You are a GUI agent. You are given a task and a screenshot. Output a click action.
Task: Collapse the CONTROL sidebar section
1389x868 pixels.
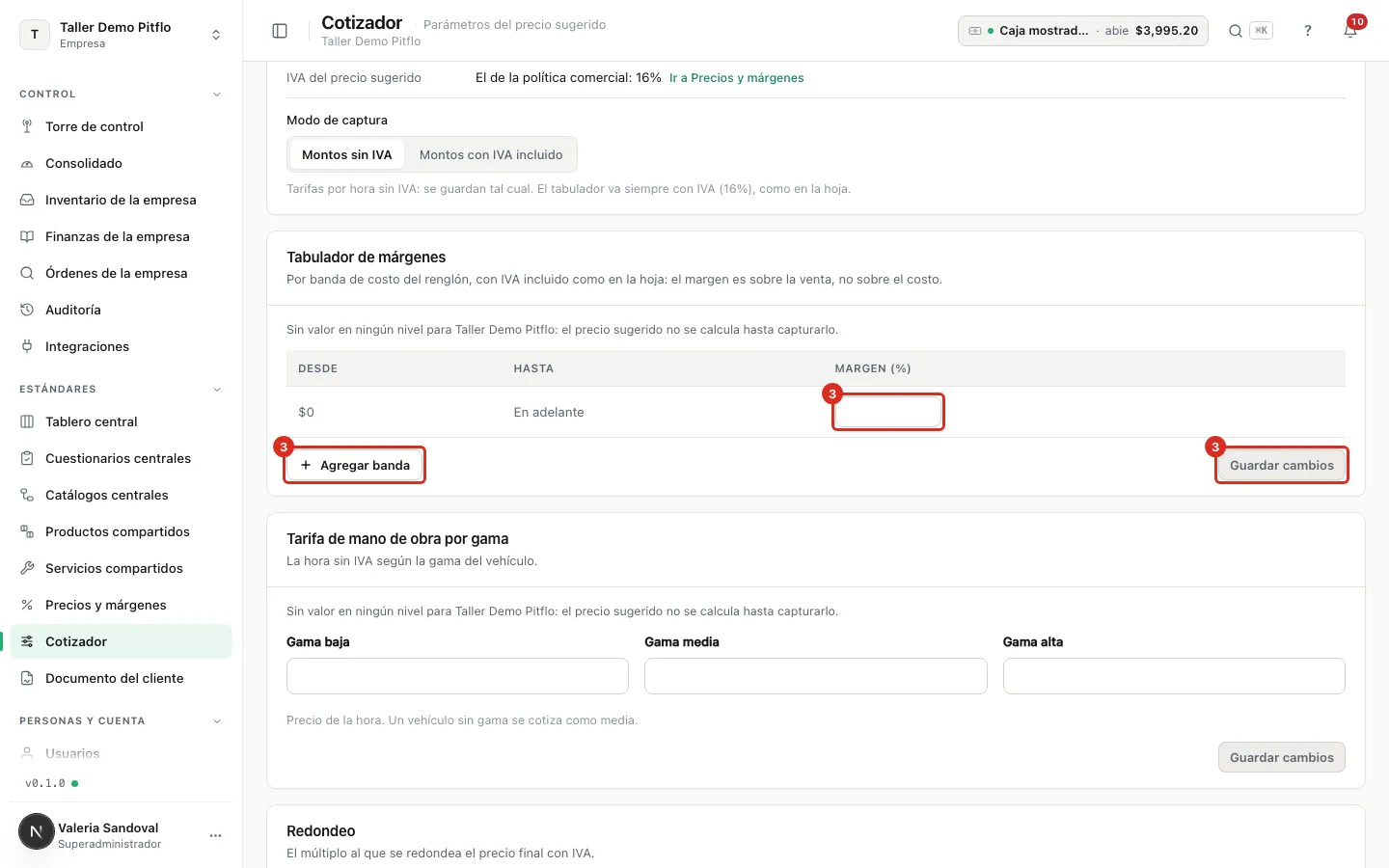[x=217, y=95]
